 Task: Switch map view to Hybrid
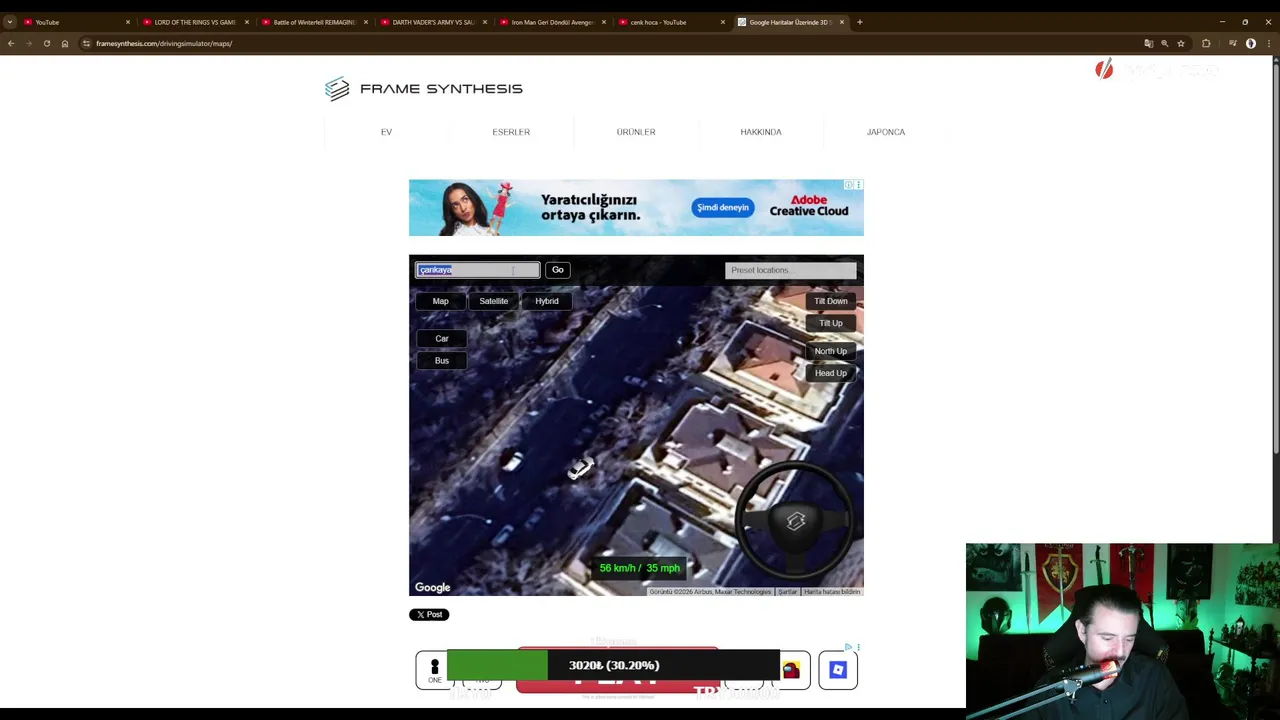[x=547, y=301]
